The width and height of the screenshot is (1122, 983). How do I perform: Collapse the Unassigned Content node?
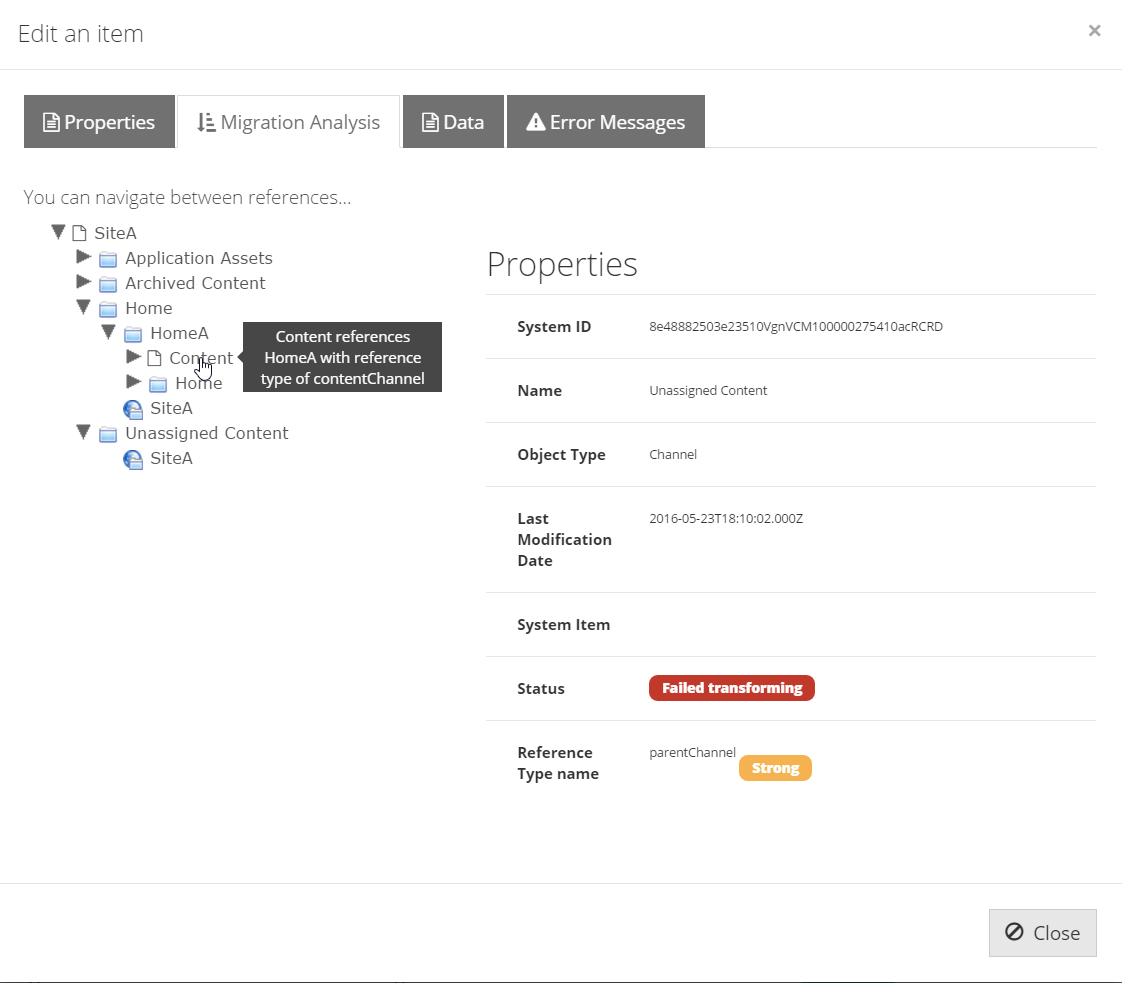coord(84,432)
